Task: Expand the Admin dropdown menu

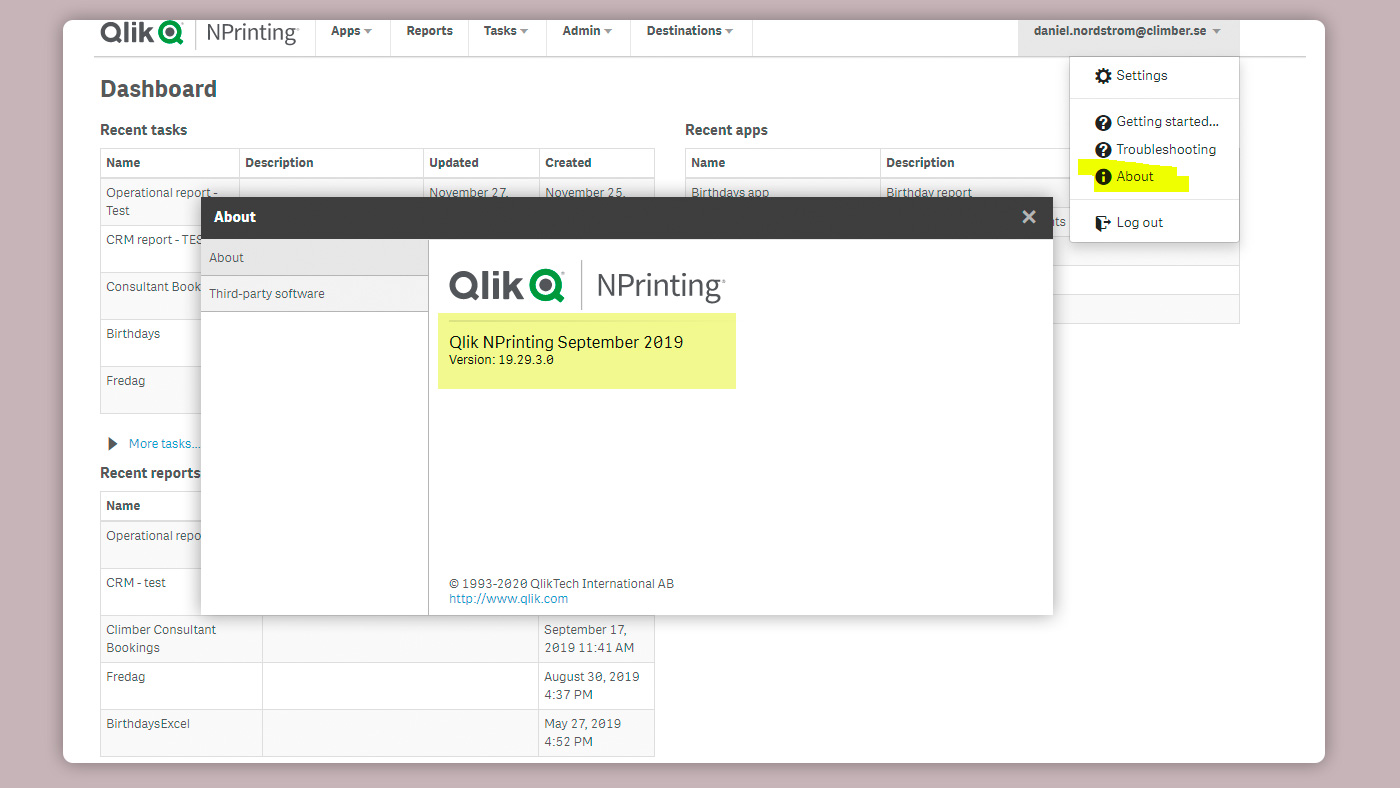Action: tap(587, 31)
